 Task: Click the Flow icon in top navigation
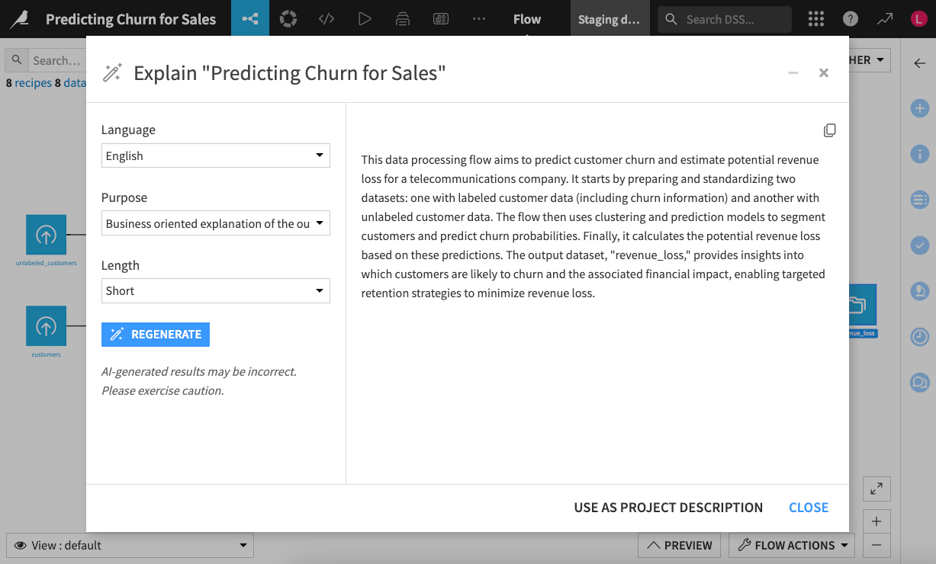point(250,18)
